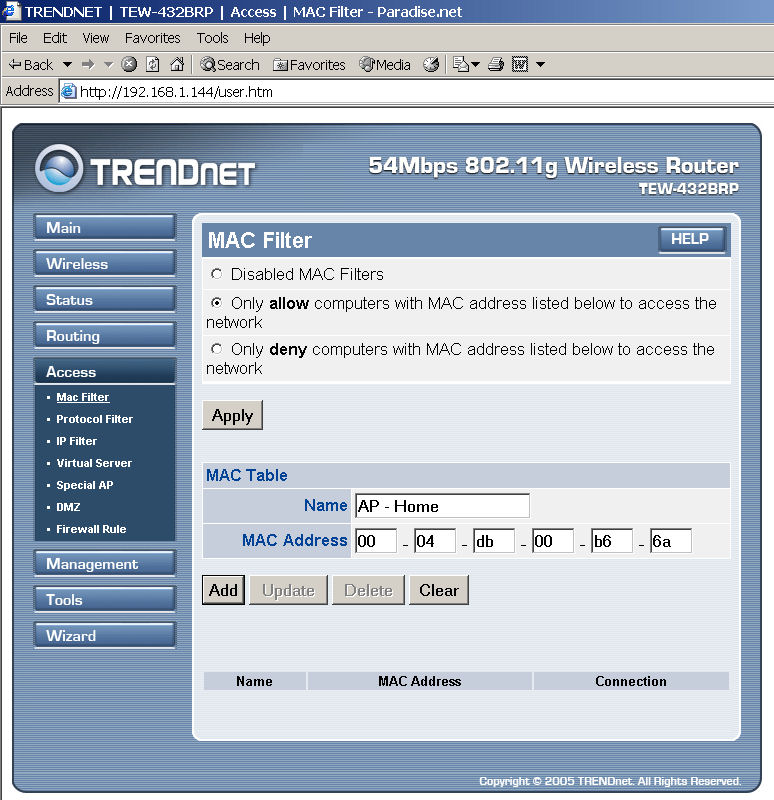Open the Tools menu in menu bar
774x800 pixels.
(x=212, y=38)
